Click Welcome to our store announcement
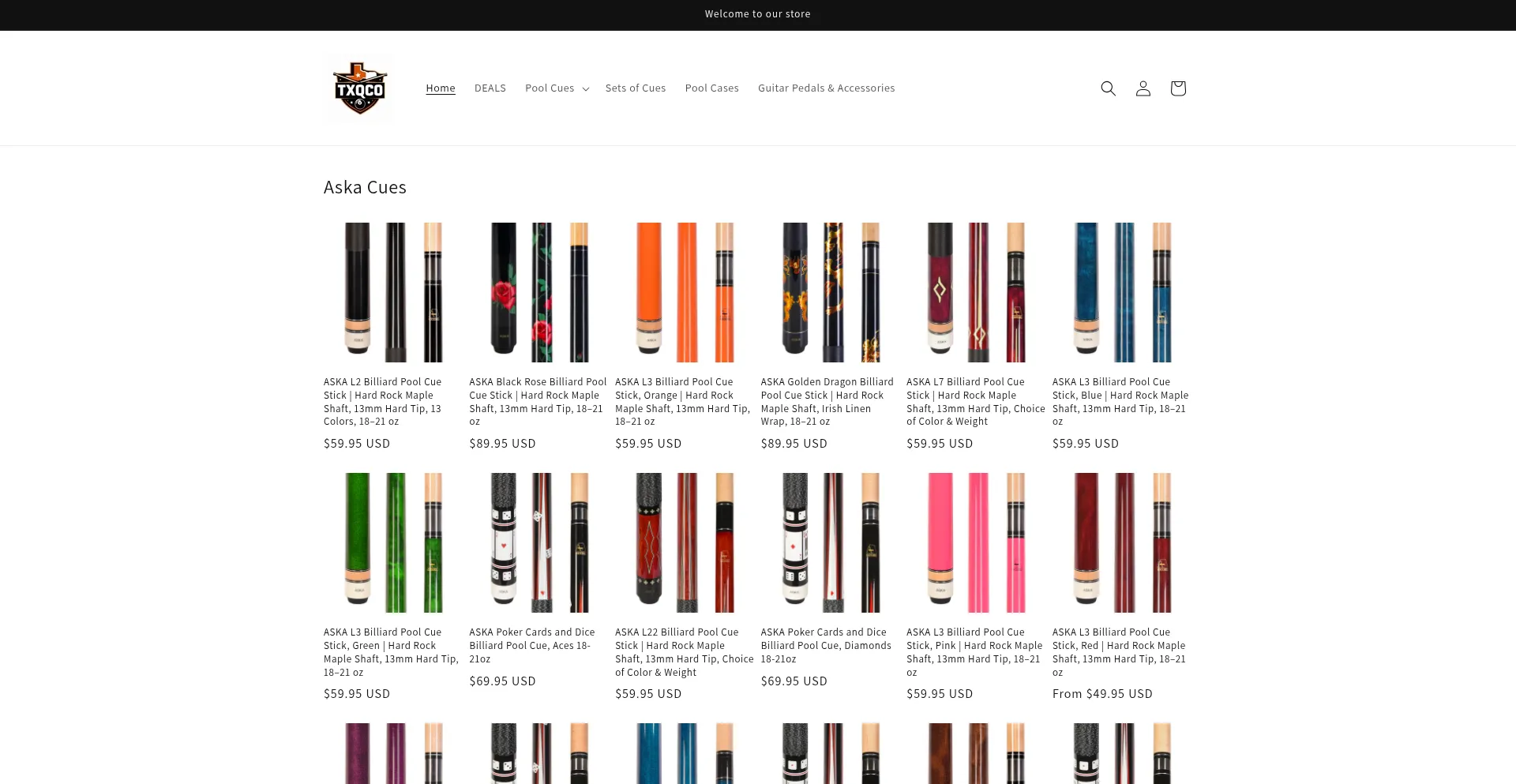This screenshot has height=784, width=1516. (758, 14)
